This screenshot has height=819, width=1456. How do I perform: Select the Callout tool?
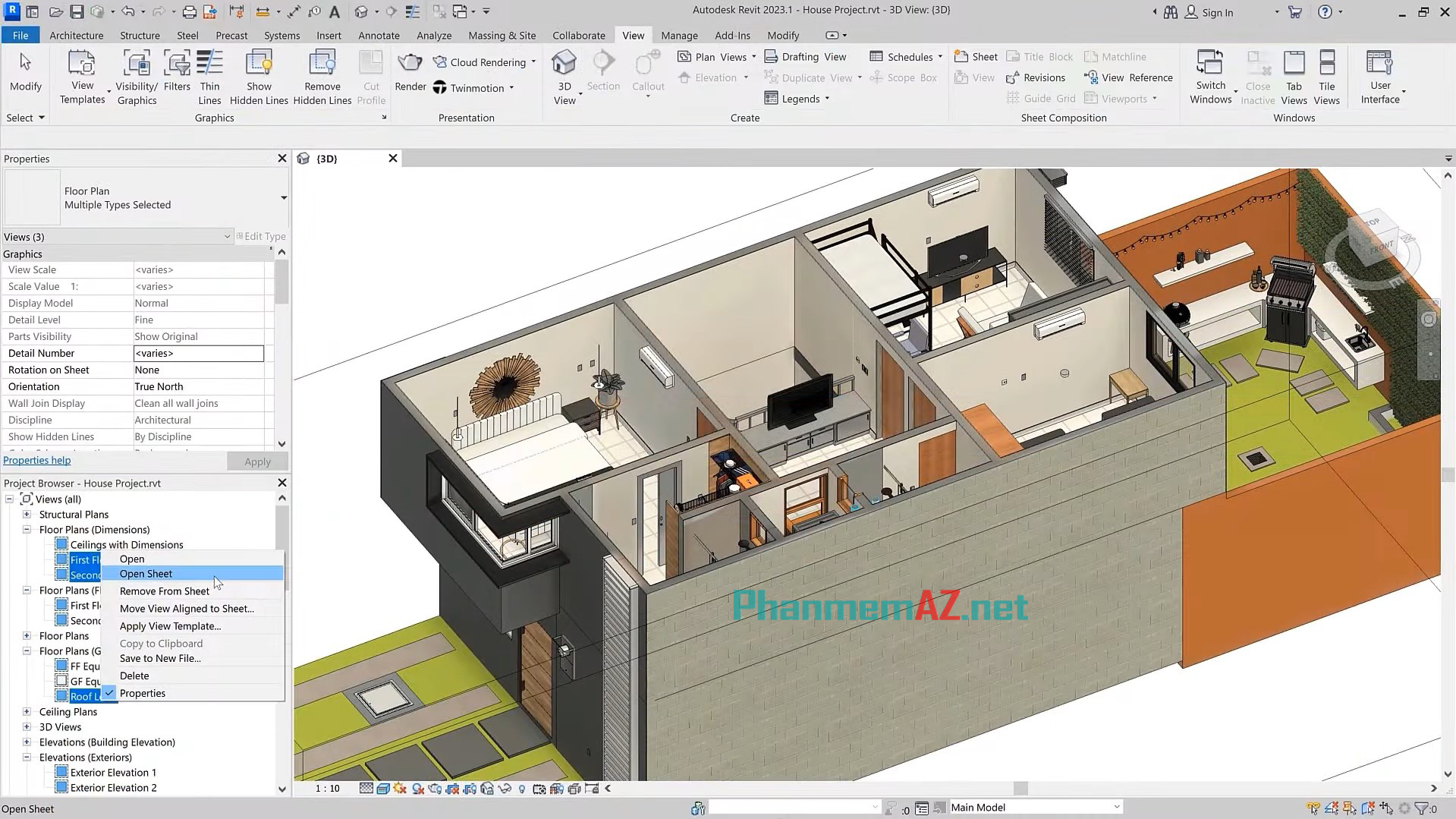coord(647,74)
